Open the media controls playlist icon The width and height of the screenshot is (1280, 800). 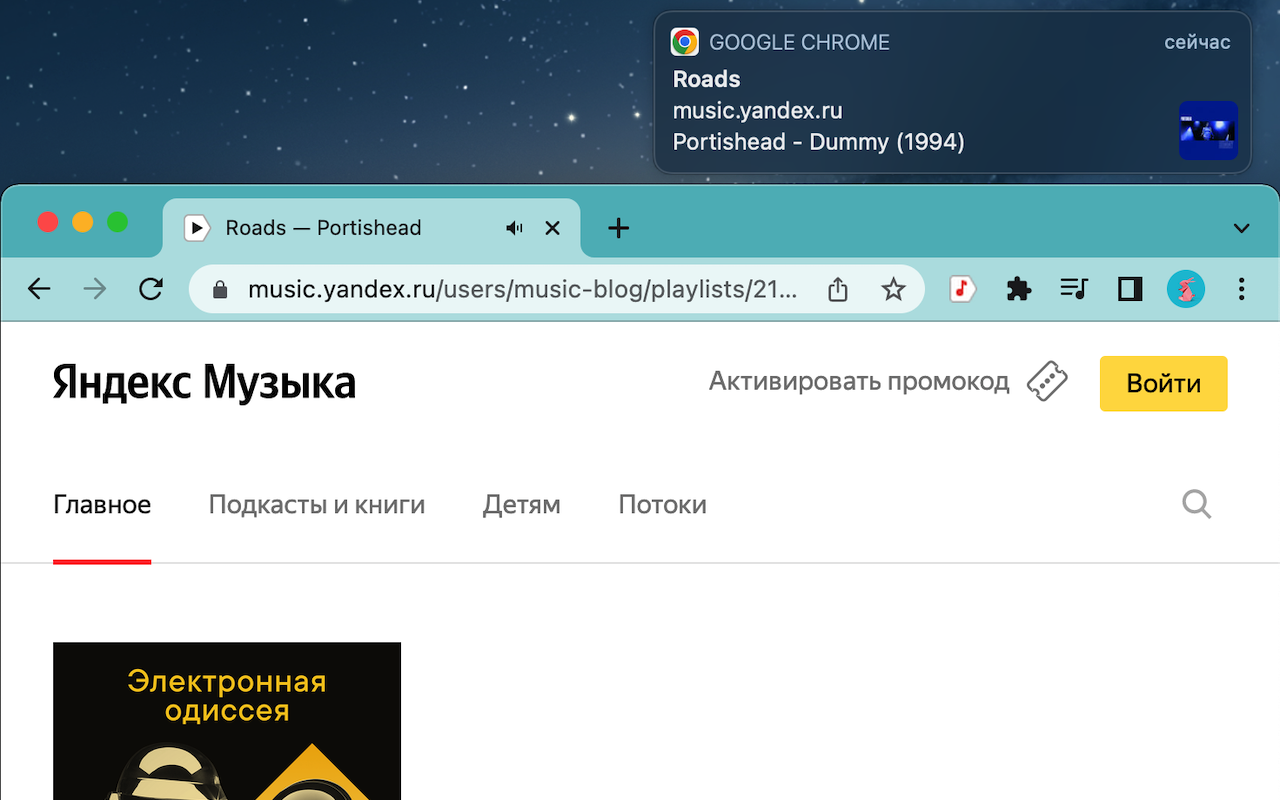pyautogui.click(x=1074, y=290)
